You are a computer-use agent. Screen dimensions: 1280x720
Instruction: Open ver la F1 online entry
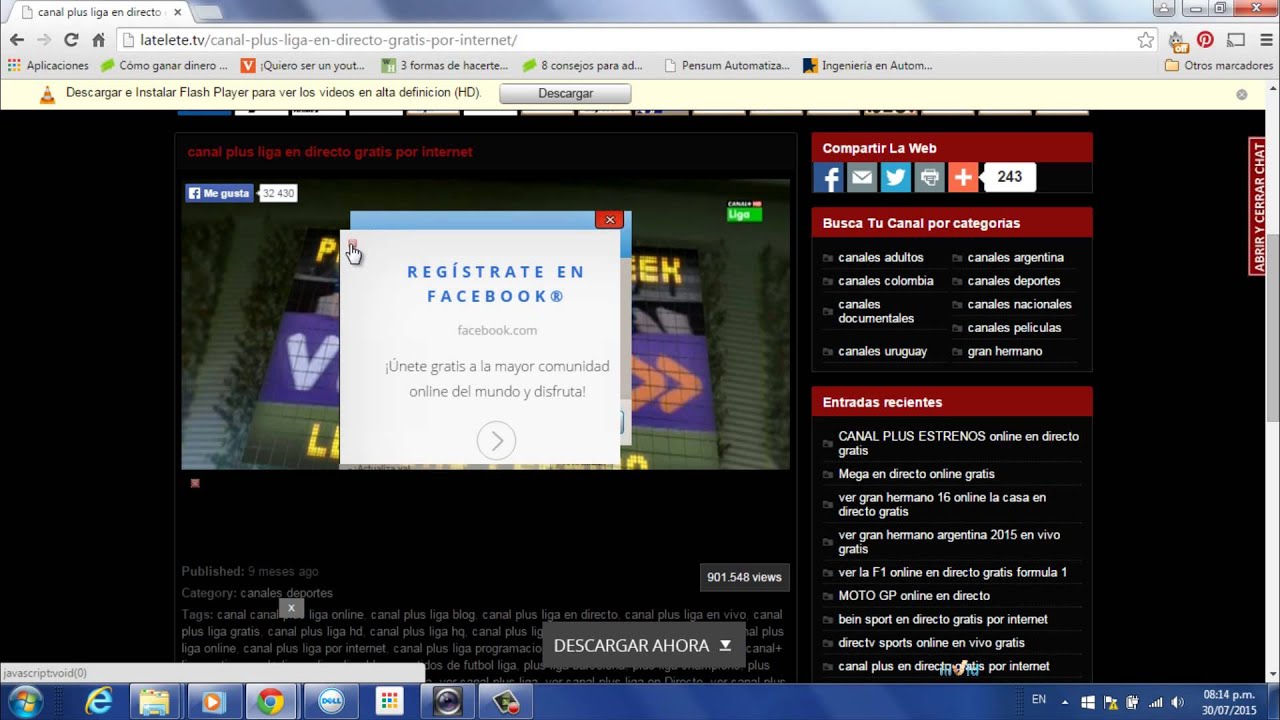(x=952, y=573)
